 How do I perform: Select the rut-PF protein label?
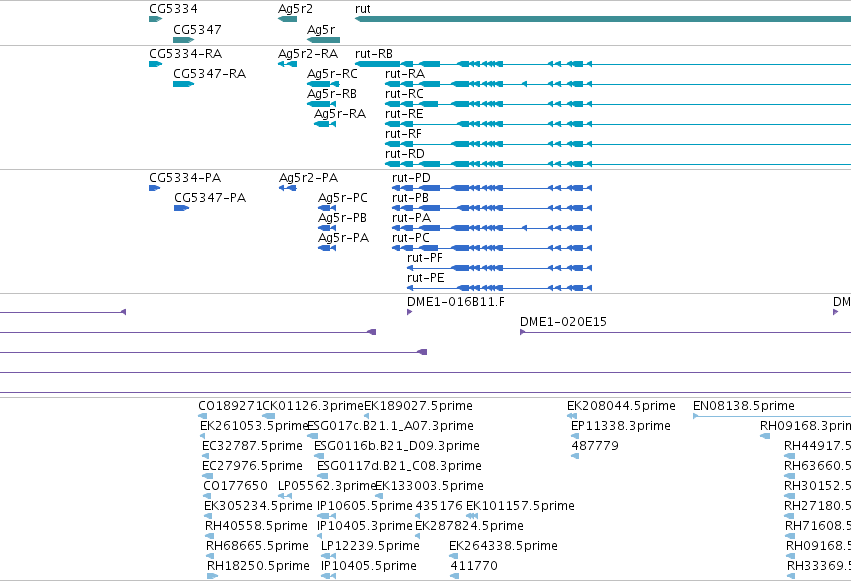[425, 258]
